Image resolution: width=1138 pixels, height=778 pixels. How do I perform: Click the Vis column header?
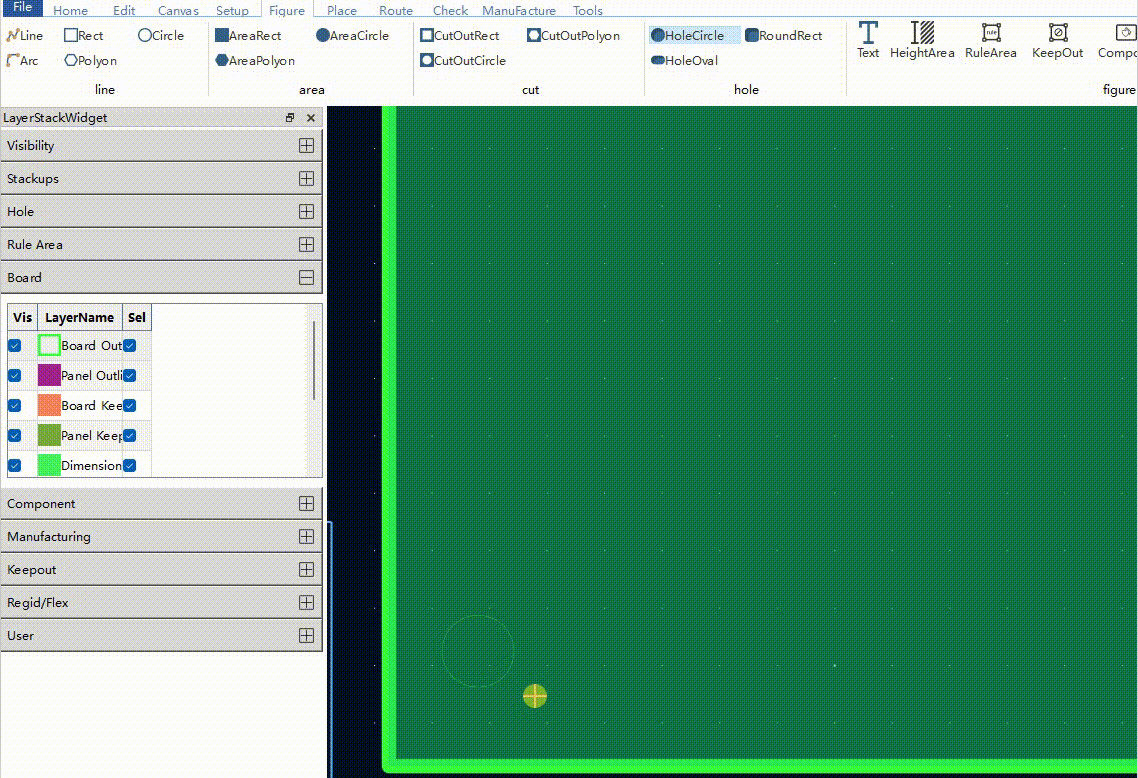22,317
